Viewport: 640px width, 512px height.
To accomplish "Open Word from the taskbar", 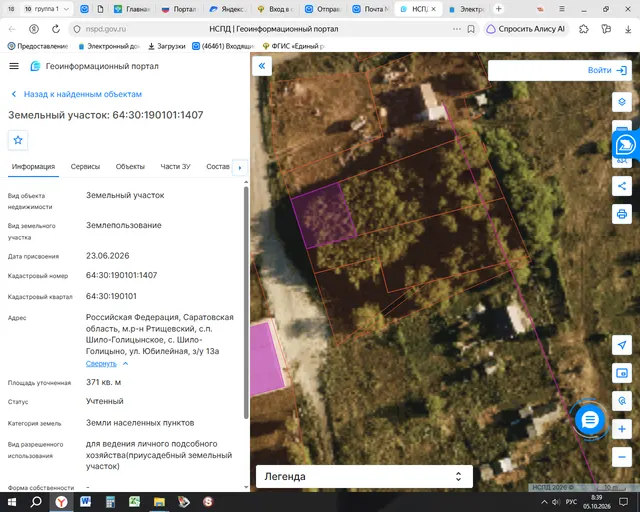I will point(86,502).
